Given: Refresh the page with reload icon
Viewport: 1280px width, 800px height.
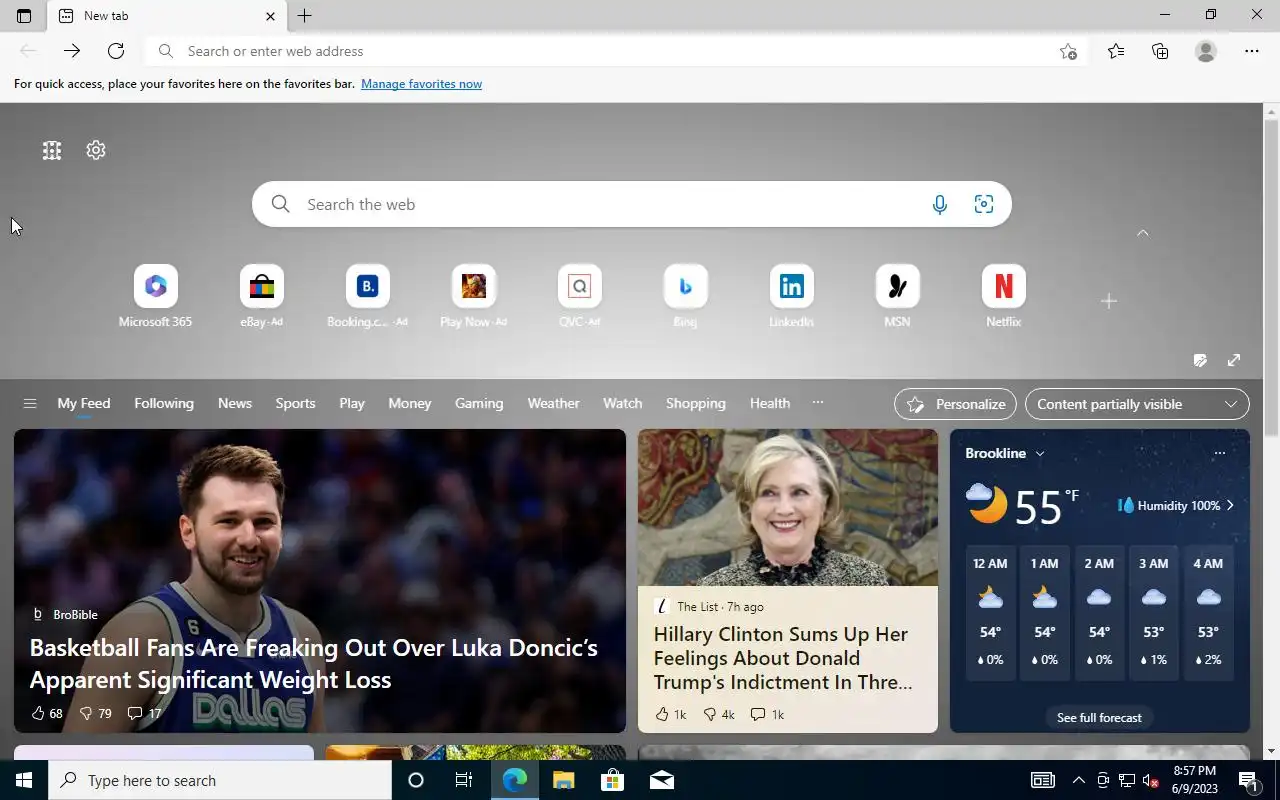Looking at the screenshot, I should pos(116,51).
